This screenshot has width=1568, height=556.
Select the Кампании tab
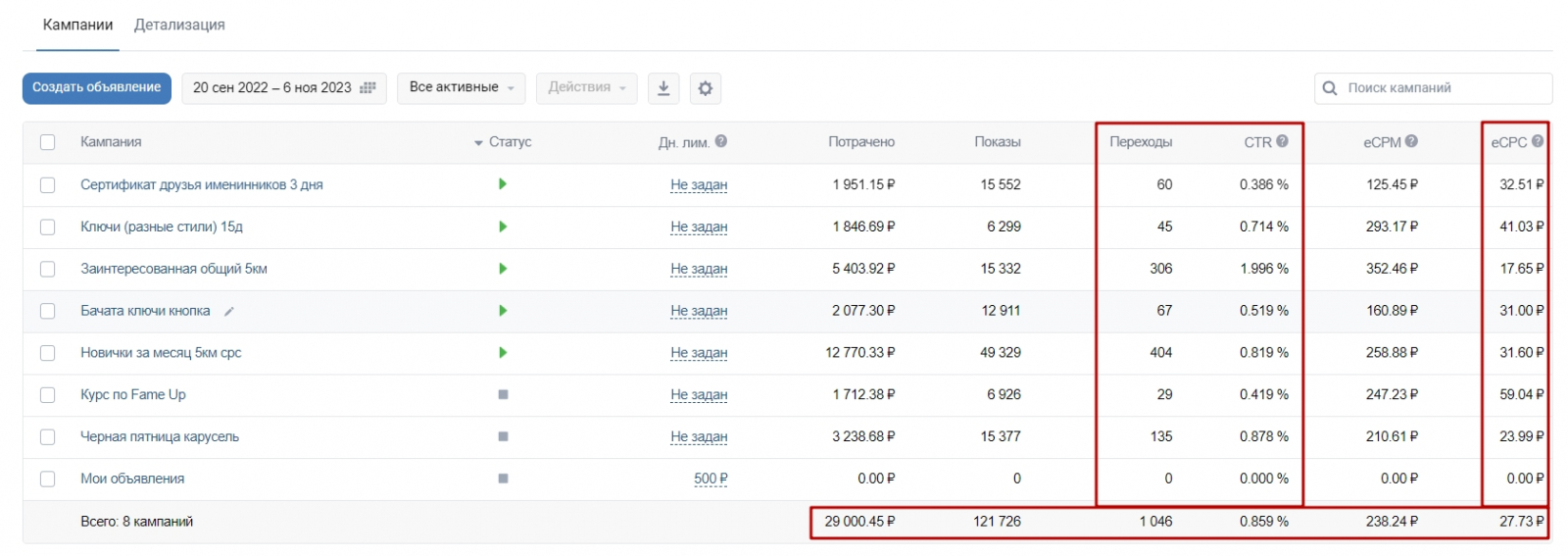(77, 25)
